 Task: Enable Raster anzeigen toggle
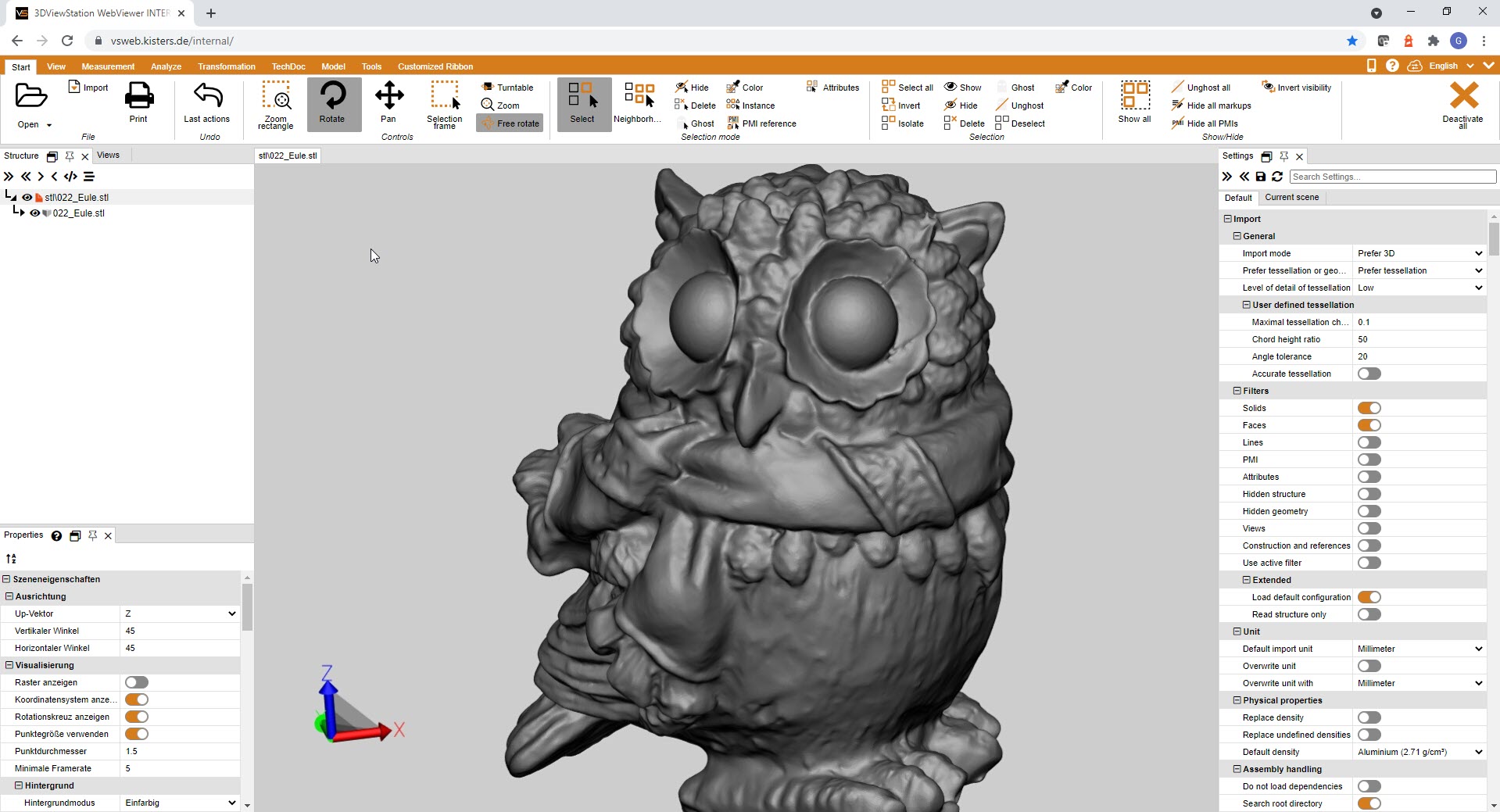click(x=137, y=682)
